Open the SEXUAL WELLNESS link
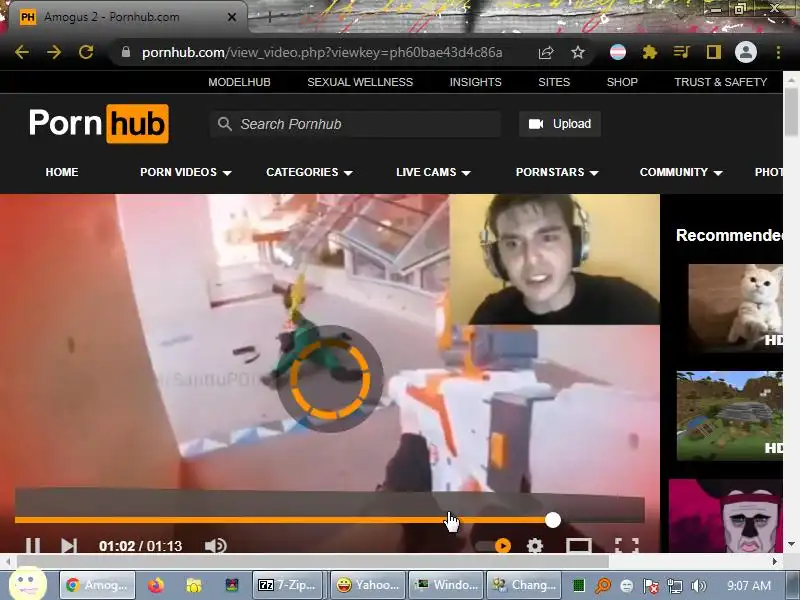The width and height of the screenshot is (800, 600). click(x=360, y=82)
